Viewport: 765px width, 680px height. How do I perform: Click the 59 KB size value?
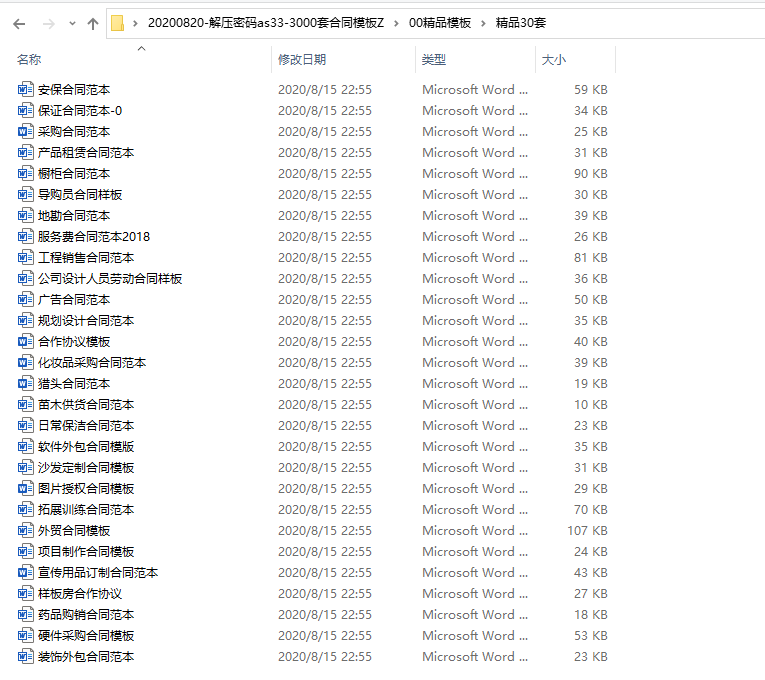tap(590, 89)
